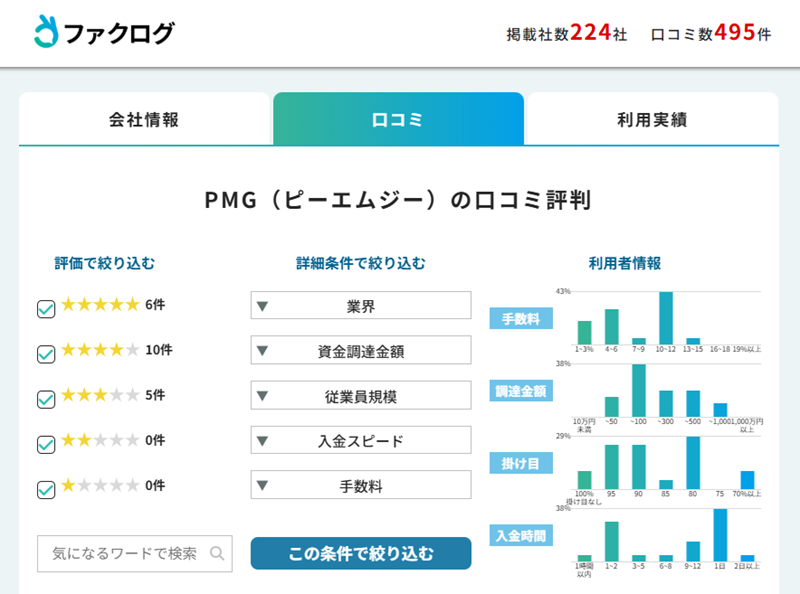Open the 資金調達金額 dropdown

point(360,351)
